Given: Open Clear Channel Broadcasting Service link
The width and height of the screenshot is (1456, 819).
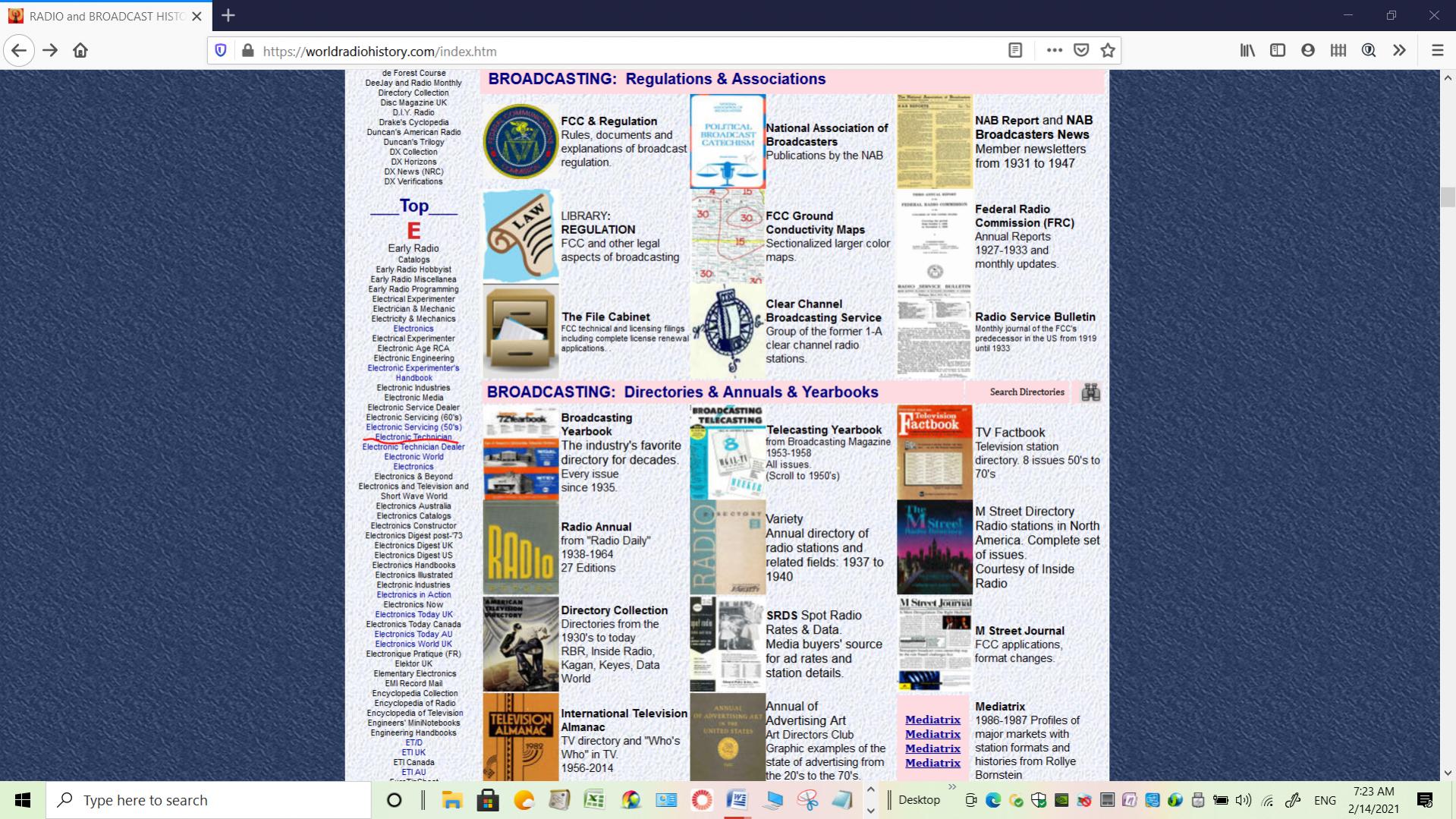Looking at the screenshot, I should point(823,311).
